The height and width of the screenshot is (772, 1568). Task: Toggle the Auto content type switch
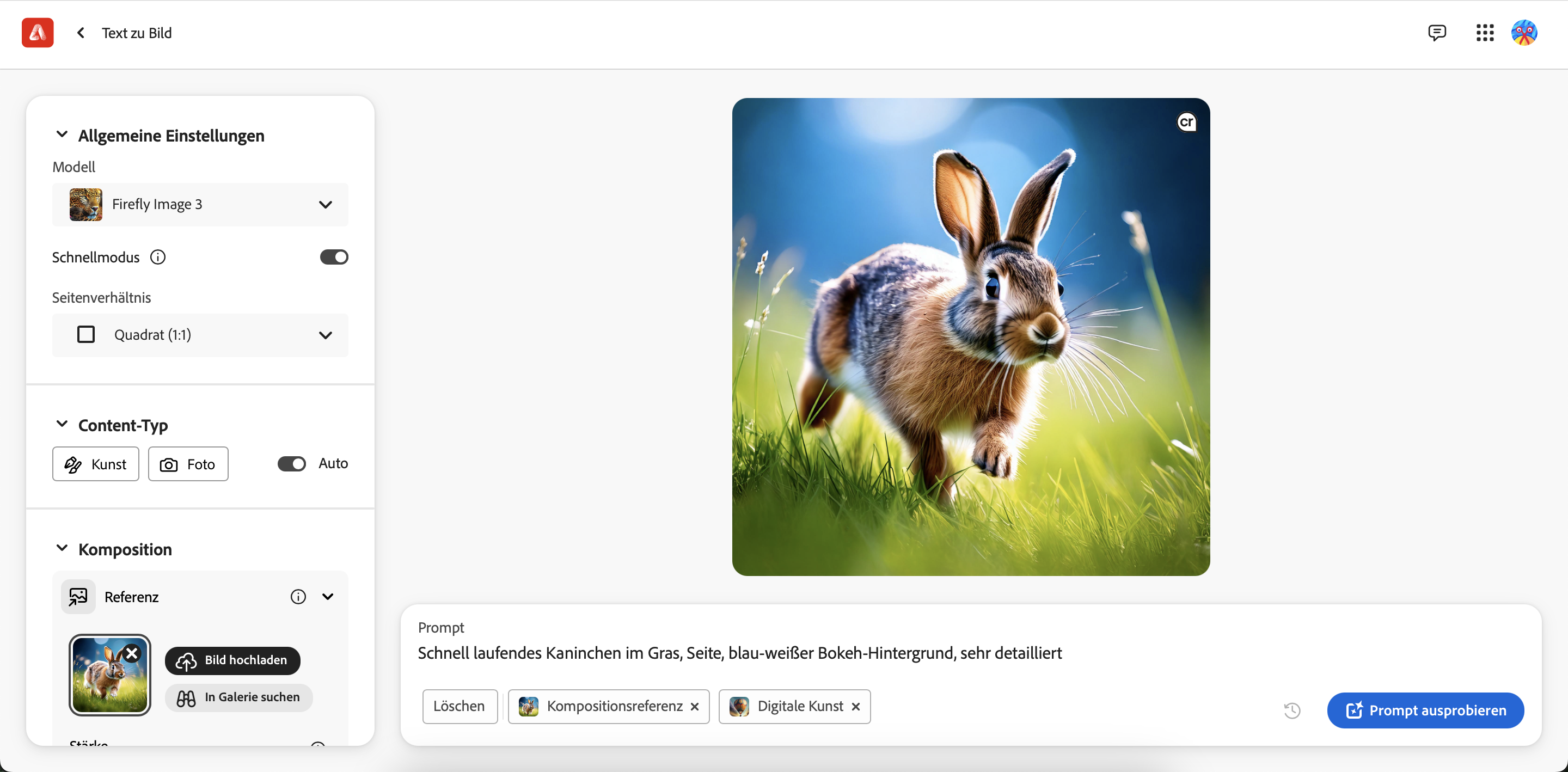point(292,464)
